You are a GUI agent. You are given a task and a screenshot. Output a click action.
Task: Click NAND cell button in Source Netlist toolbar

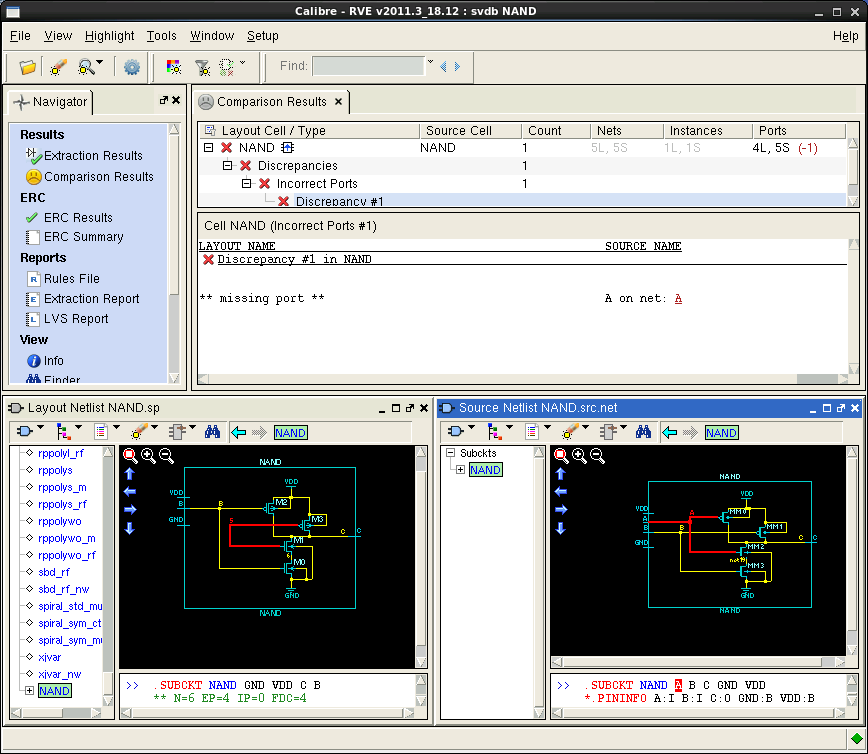click(721, 432)
